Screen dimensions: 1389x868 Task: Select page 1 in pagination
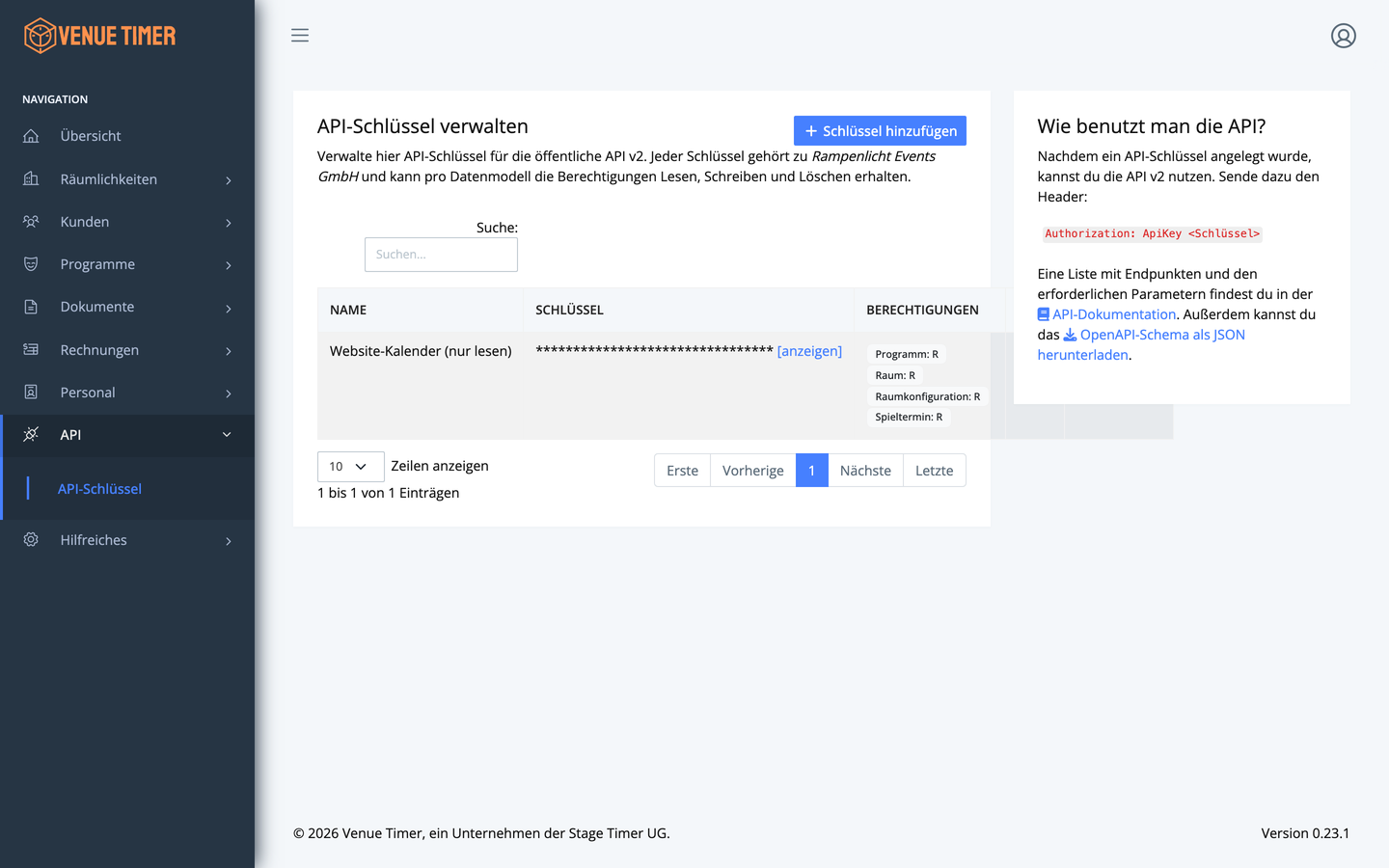click(812, 471)
